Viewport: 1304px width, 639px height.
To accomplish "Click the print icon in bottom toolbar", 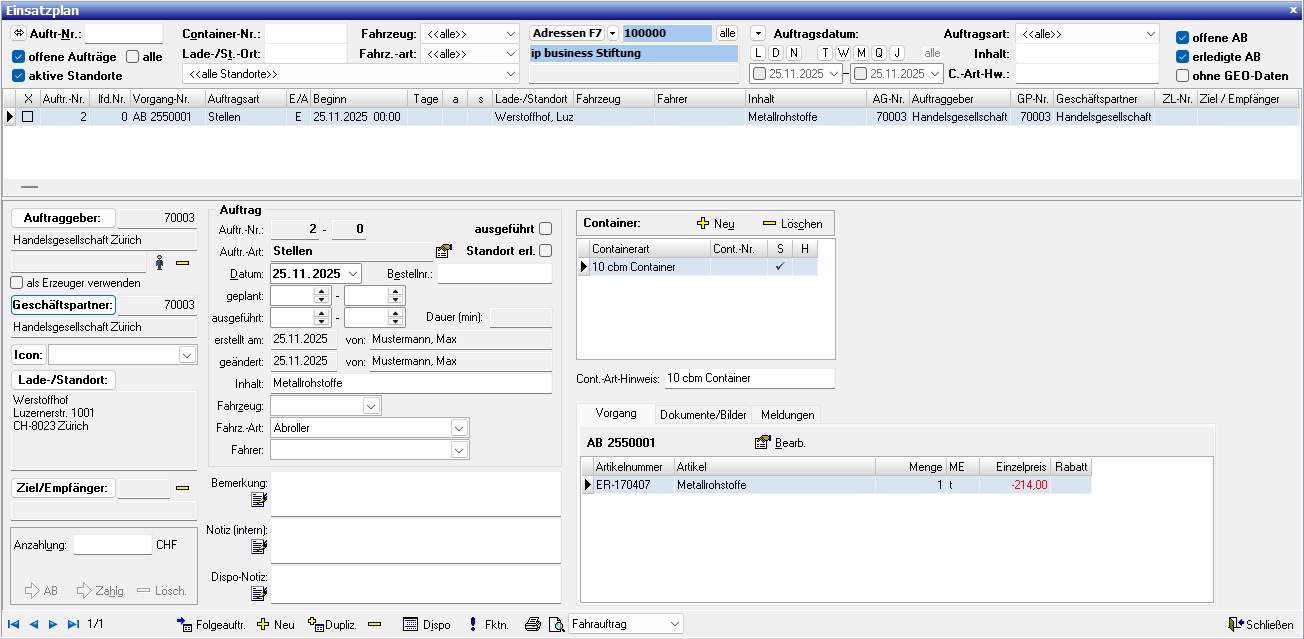I will pos(533,624).
